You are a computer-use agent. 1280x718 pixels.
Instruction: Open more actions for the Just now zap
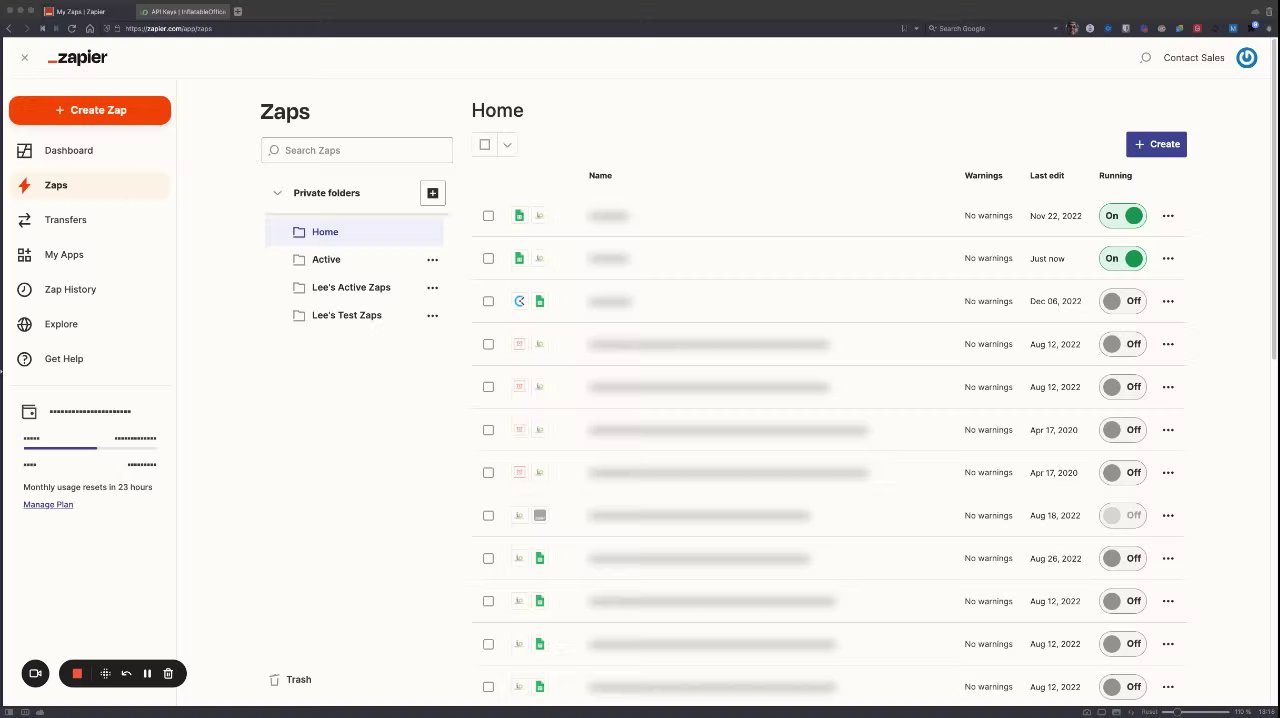click(1168, 259)
